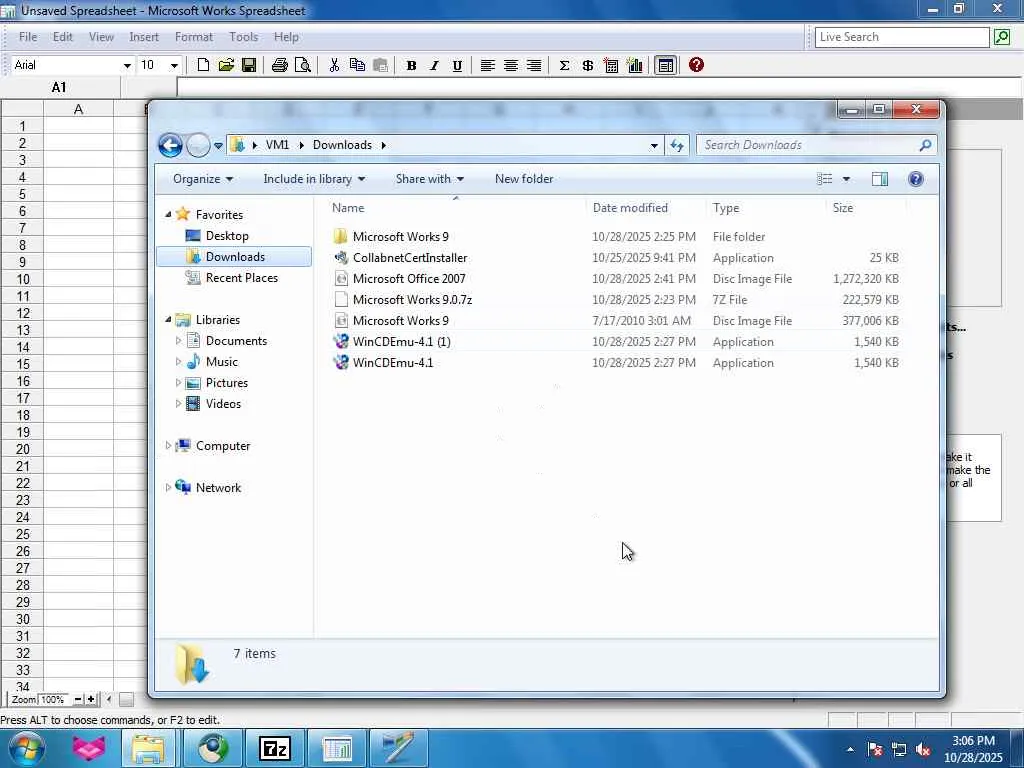The width and height of the screenshot is (1024, 768).
Task: Copy selection using the Copy icon
Action: [357, 65]
